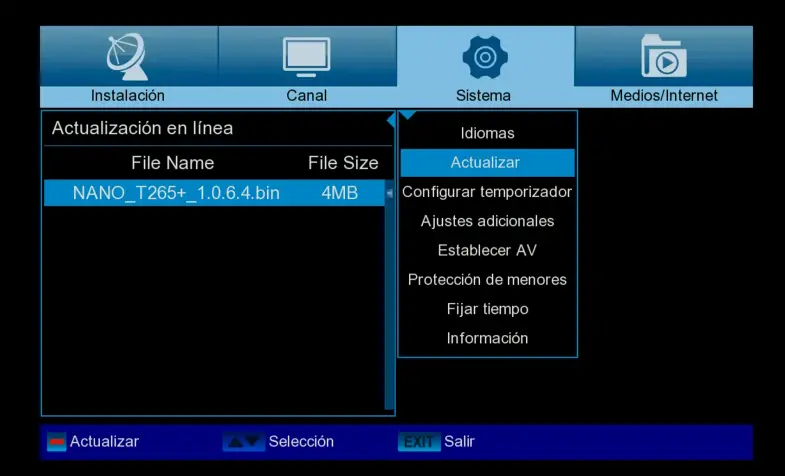Select the media folder Medios/Internet icon
Viewport: 785px width, 476px height.
tap(664, 56)
